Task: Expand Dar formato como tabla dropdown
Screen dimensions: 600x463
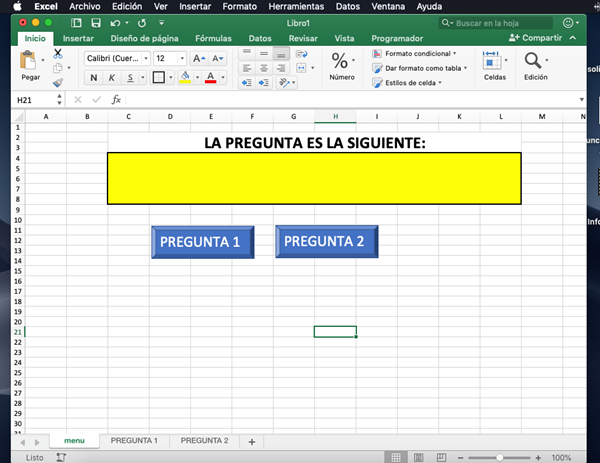Action: tap(465, 68)
